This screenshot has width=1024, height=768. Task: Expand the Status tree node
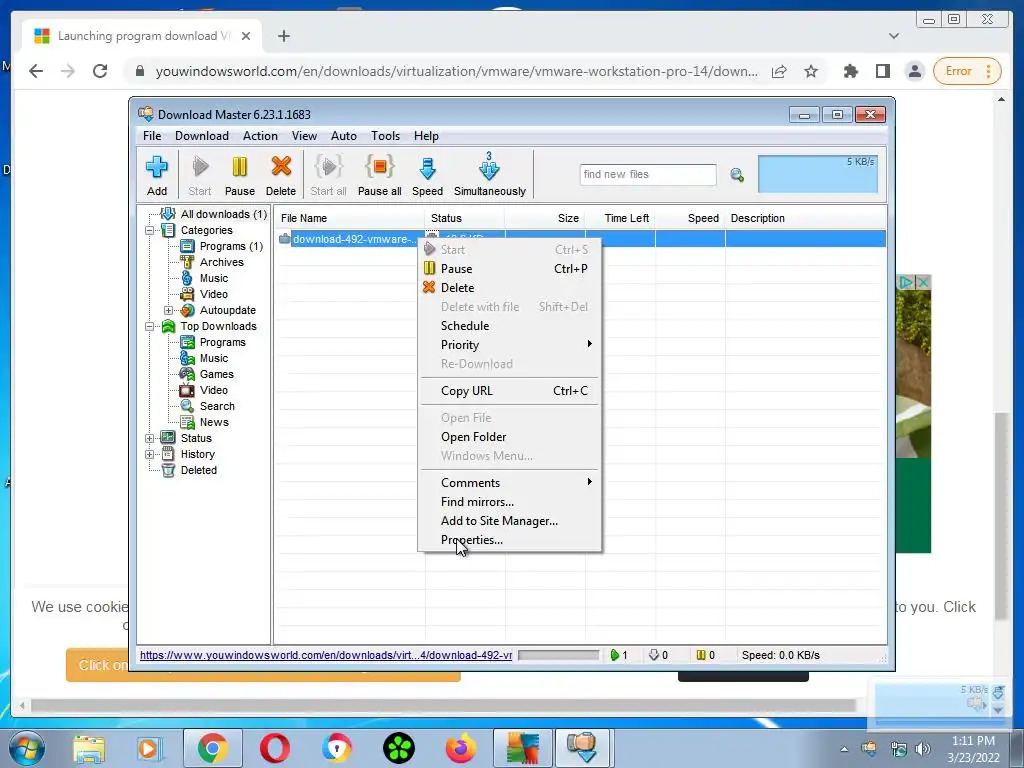[150, 438]
